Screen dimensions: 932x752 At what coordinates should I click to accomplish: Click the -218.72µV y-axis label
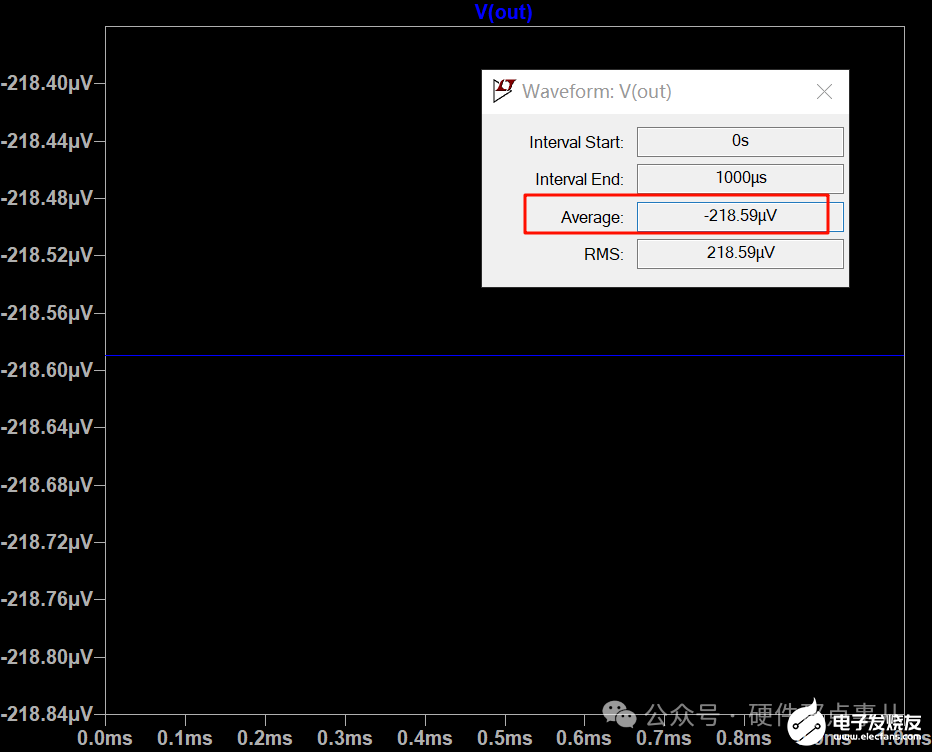[47, 542]
